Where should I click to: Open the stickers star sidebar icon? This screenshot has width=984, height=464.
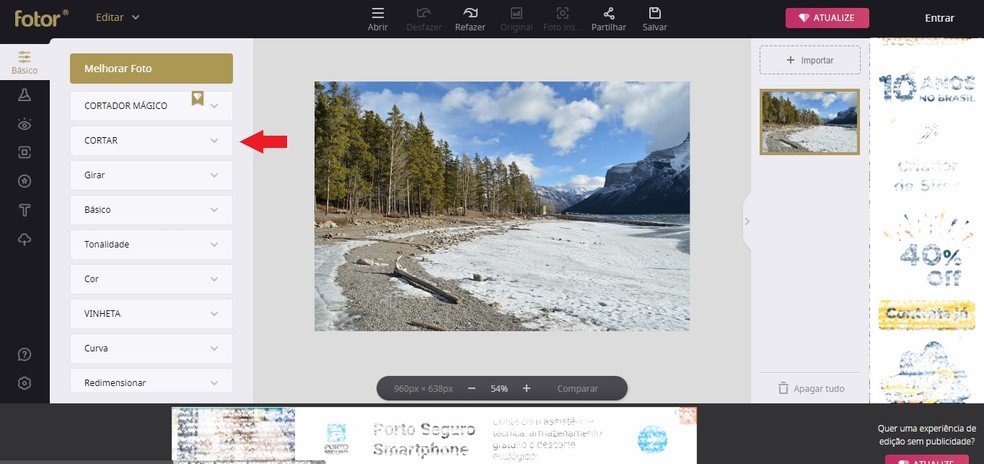click(x=24, y=181)
